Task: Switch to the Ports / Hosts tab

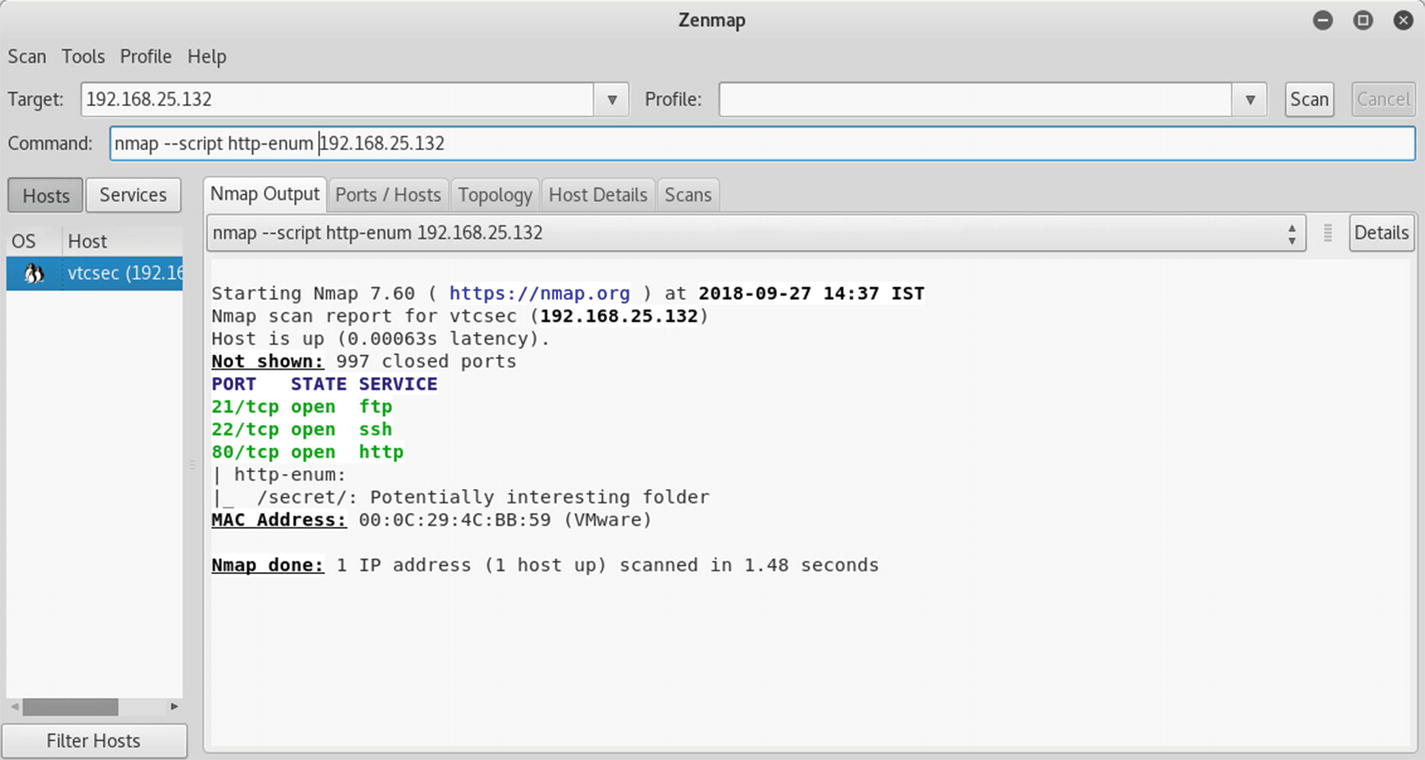Action: (388, 195)
